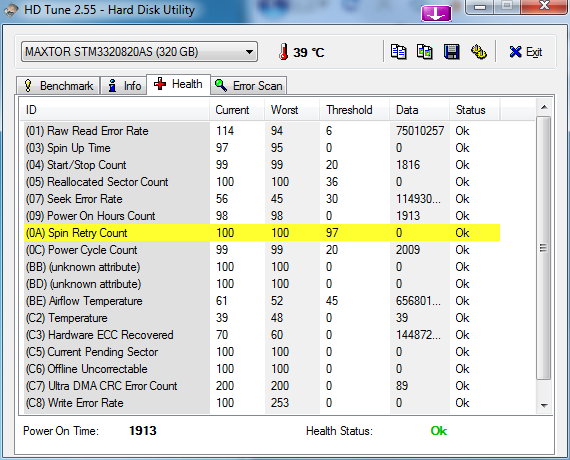Click data value 2009
This screenshot has height=460, width=570.
click(x=408, y=250)
